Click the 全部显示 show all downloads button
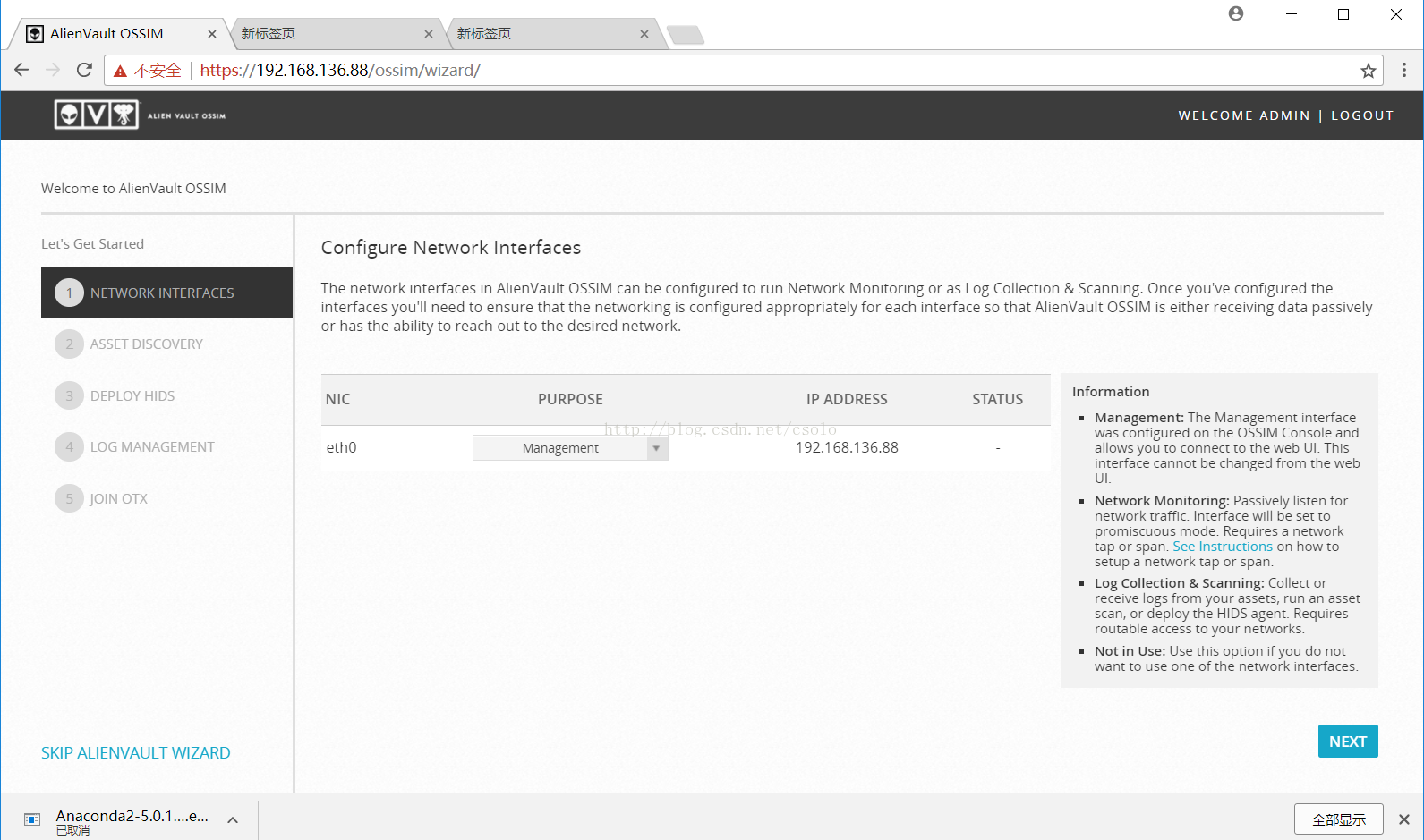The height and width of the screenshot is (840, 1424). click(x=1339, y=819)
